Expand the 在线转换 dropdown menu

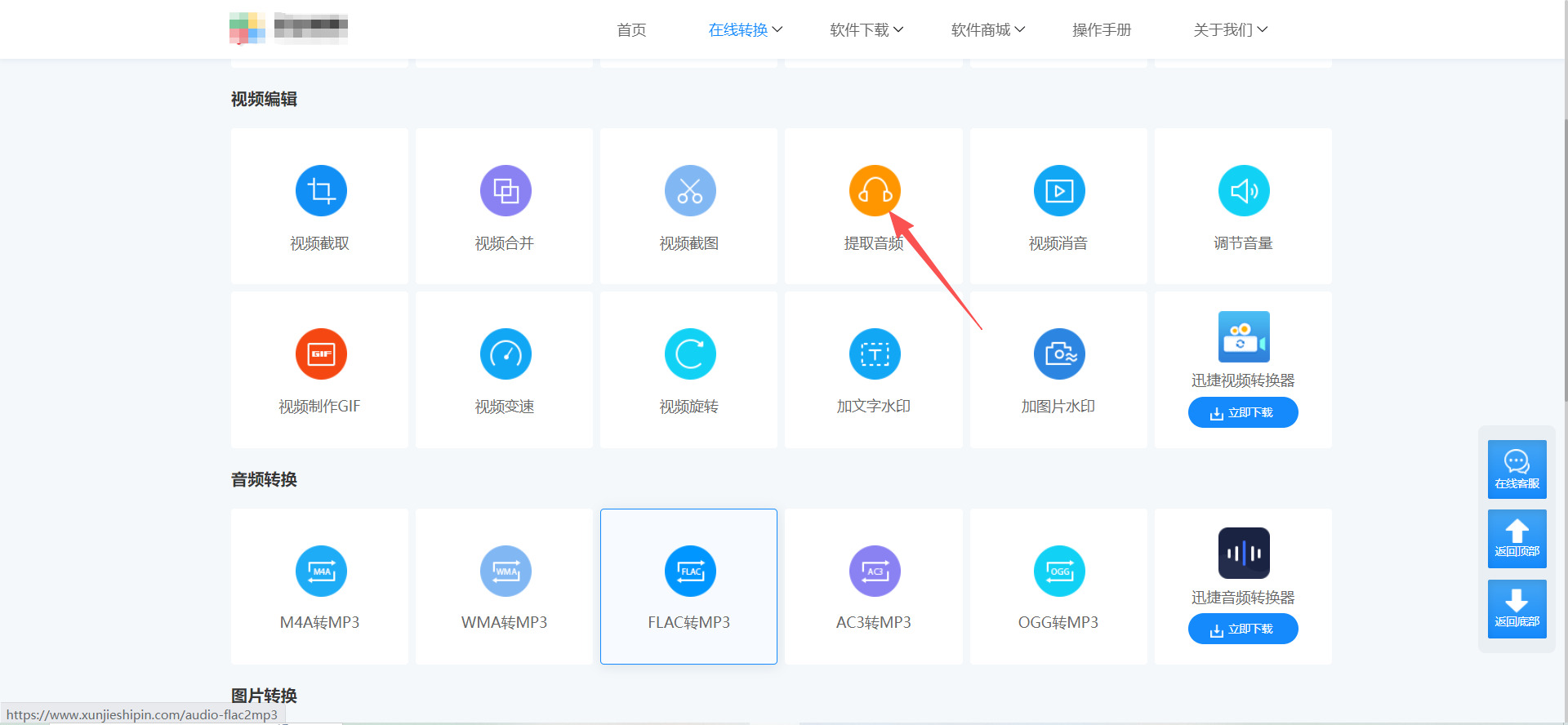(746, 30)
